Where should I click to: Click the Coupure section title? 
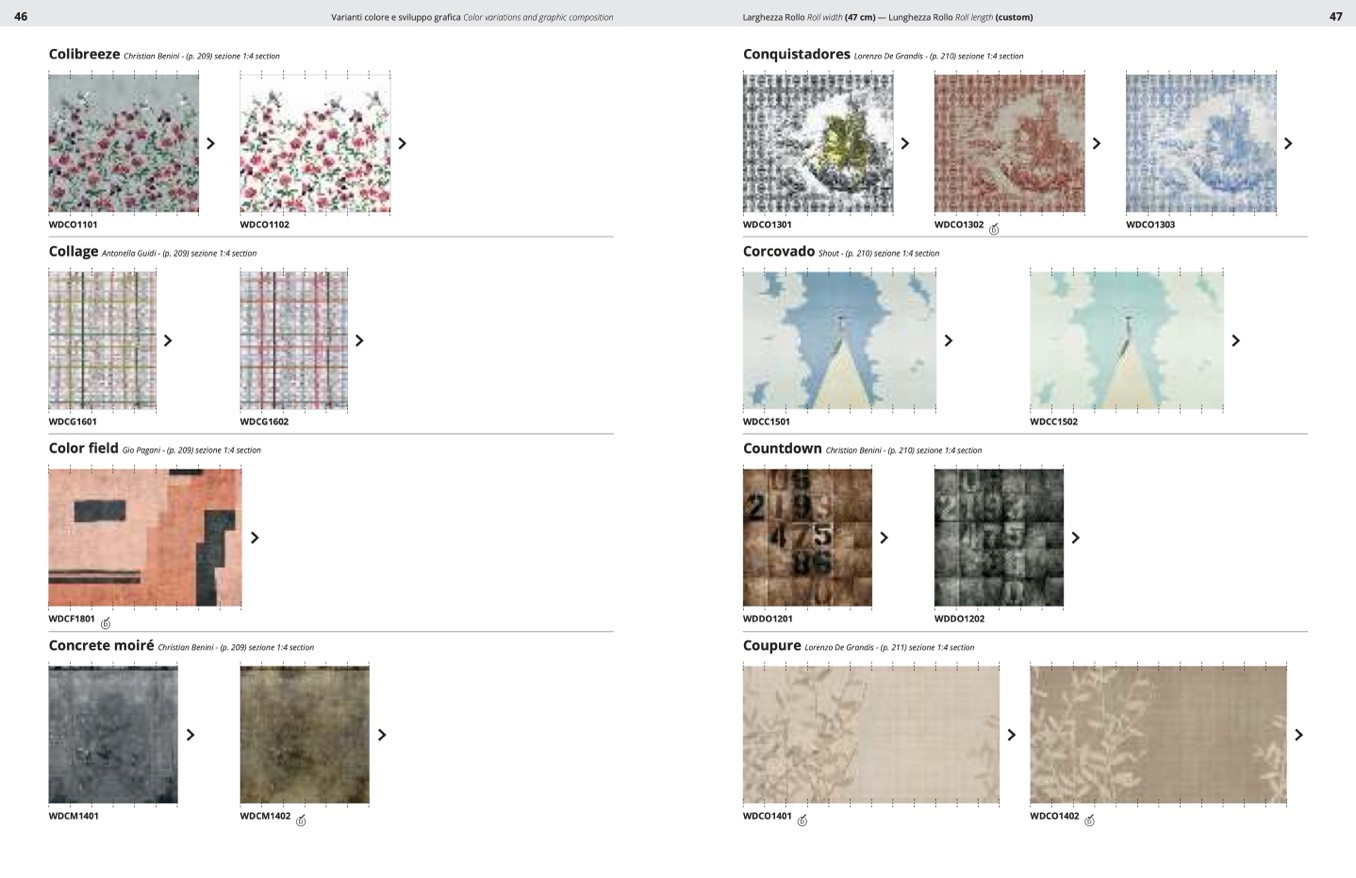[772, 646]
